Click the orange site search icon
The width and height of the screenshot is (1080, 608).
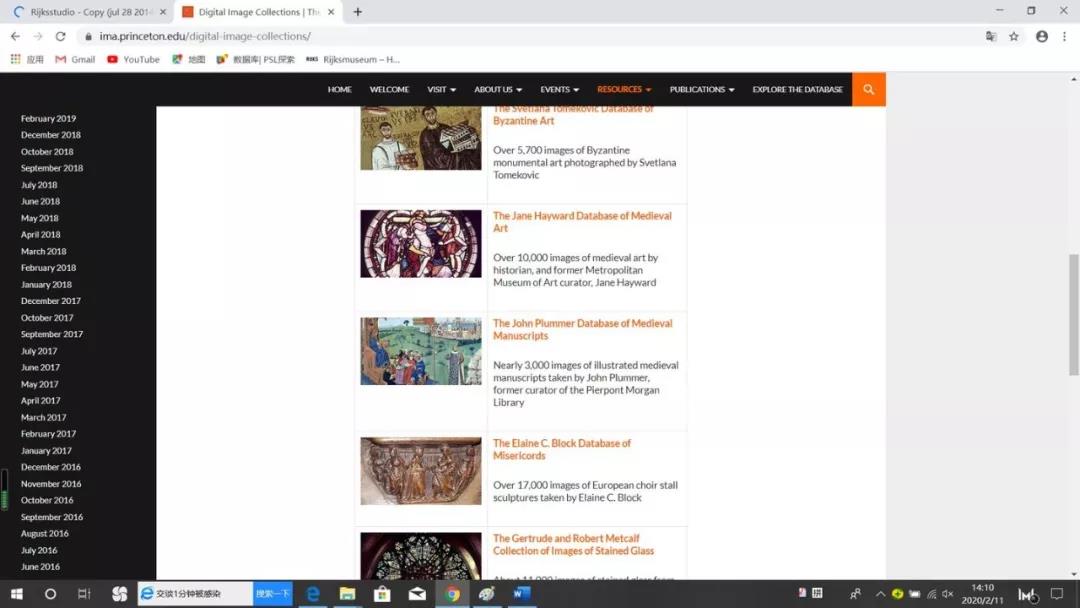click(868, 89)
